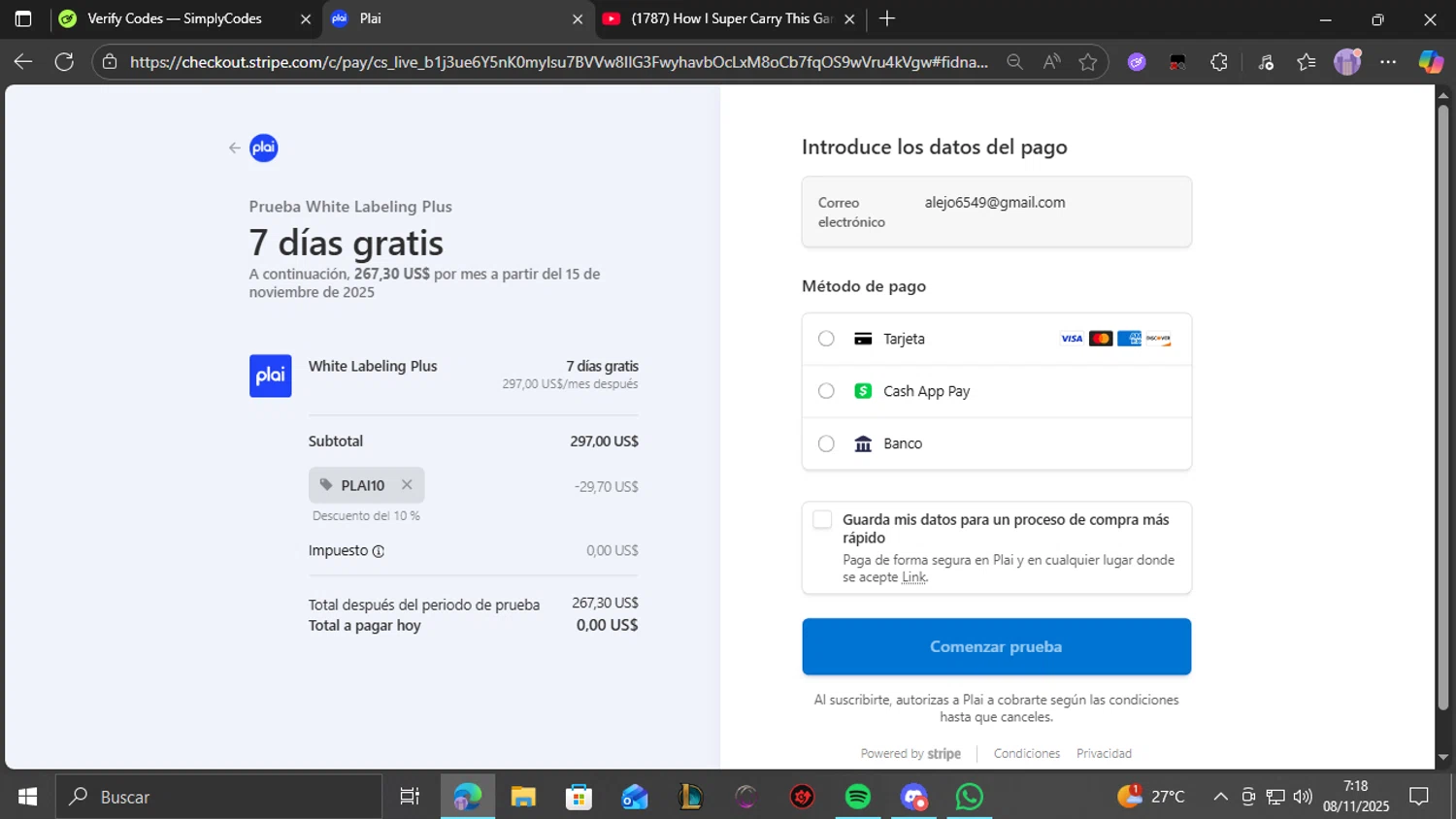Open the Link hyperlink in save details text

pos(913,577)
